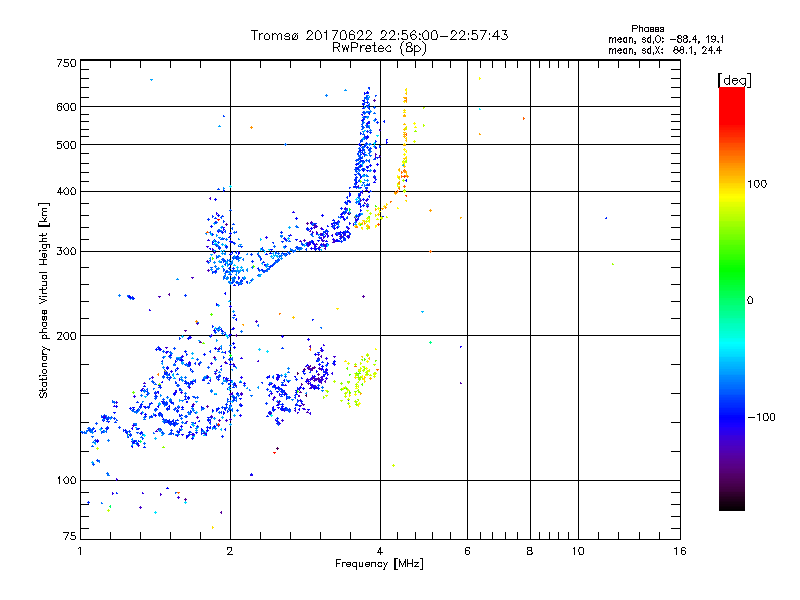Click the '2' x-axis tick label
The image size is (800, 600).
[230, 551]
